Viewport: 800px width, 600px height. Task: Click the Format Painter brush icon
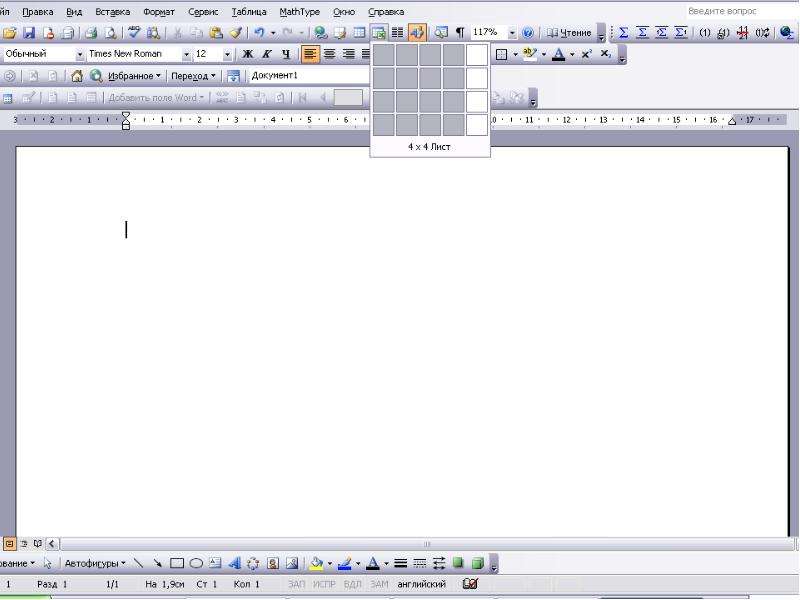[x=235, y=33]
